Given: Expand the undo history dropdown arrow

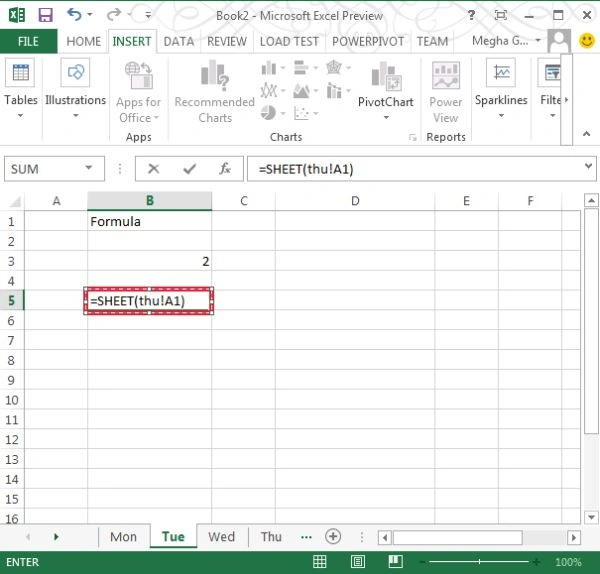Looking at the screenshot, I should (x=90, y=15).
